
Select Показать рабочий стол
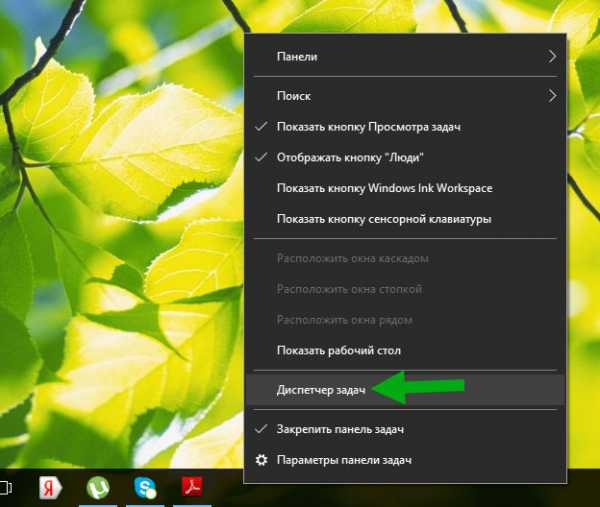[x=406, y=350]
